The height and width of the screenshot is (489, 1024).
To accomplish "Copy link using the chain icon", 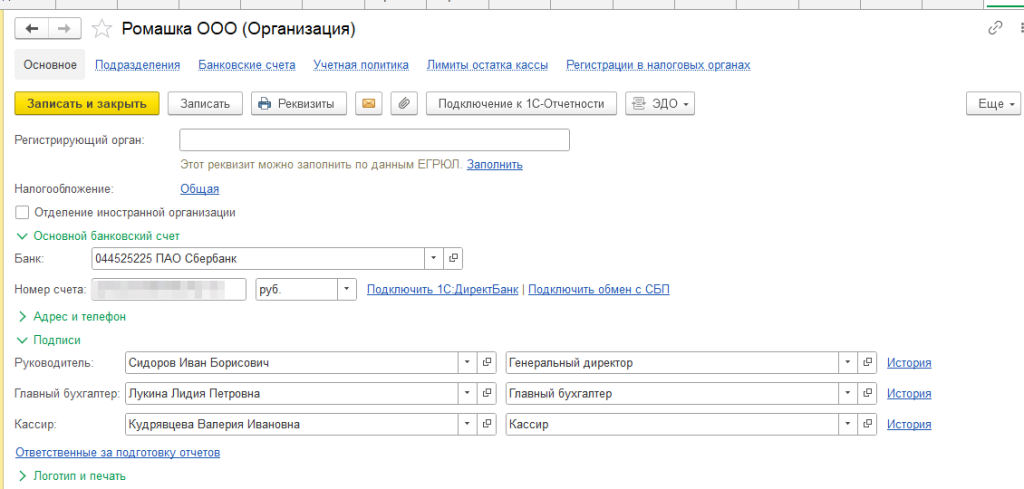I will (x=995, y=27).
